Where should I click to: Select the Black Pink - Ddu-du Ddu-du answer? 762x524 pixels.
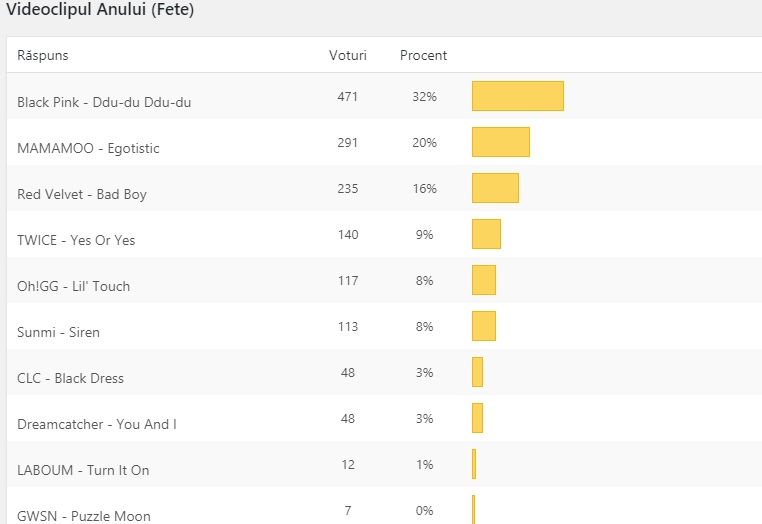tap(104, 102)
